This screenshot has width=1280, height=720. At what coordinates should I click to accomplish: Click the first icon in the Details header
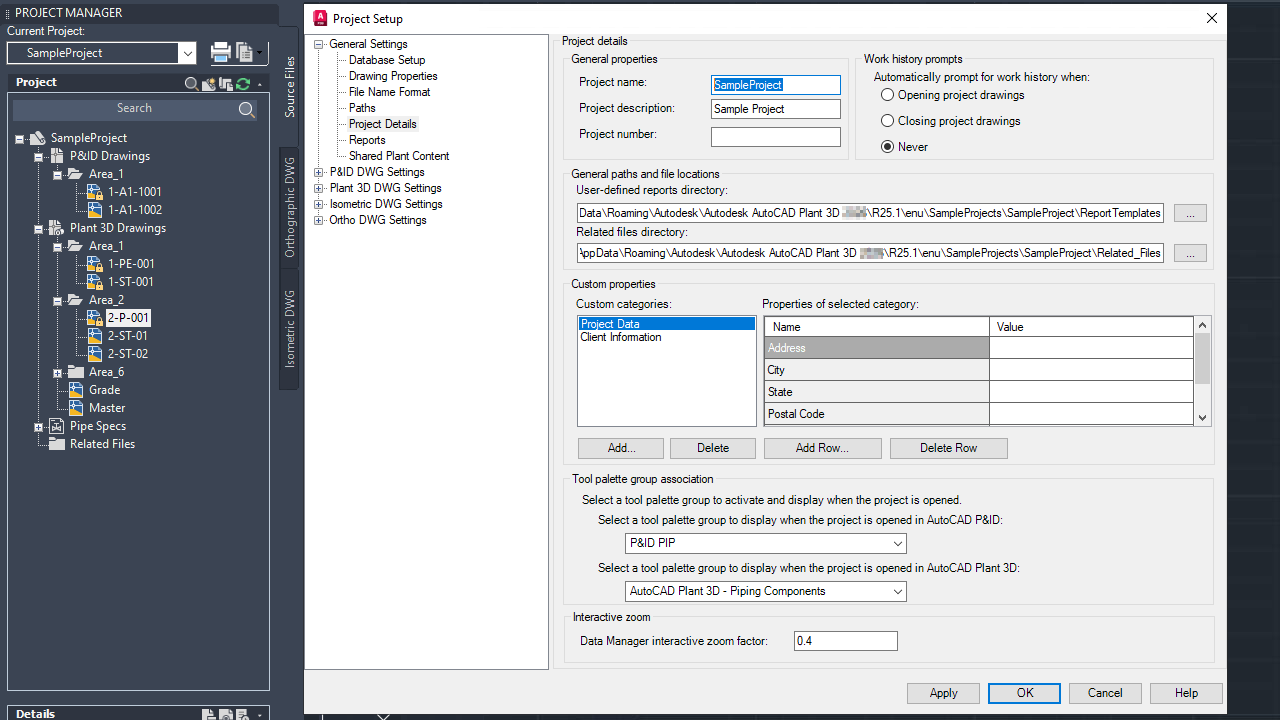[209, 714]
